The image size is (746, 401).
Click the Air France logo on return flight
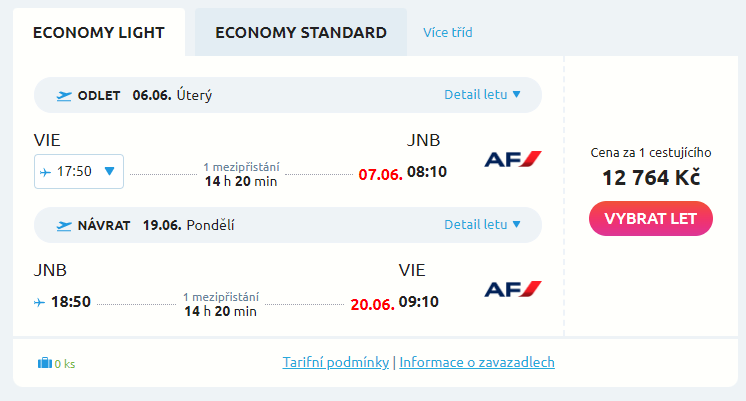pyautogui.click(x=513, y=289)
